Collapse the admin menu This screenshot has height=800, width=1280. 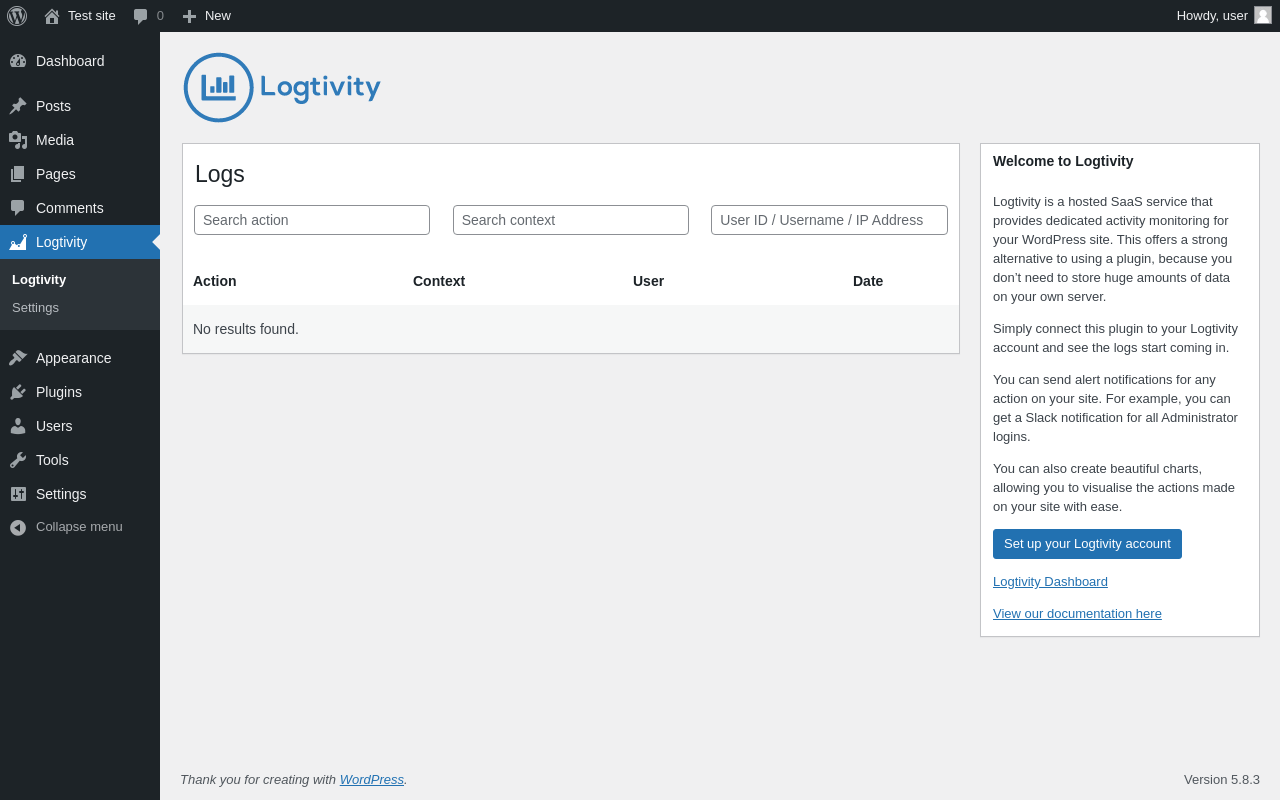pos(79,527)
